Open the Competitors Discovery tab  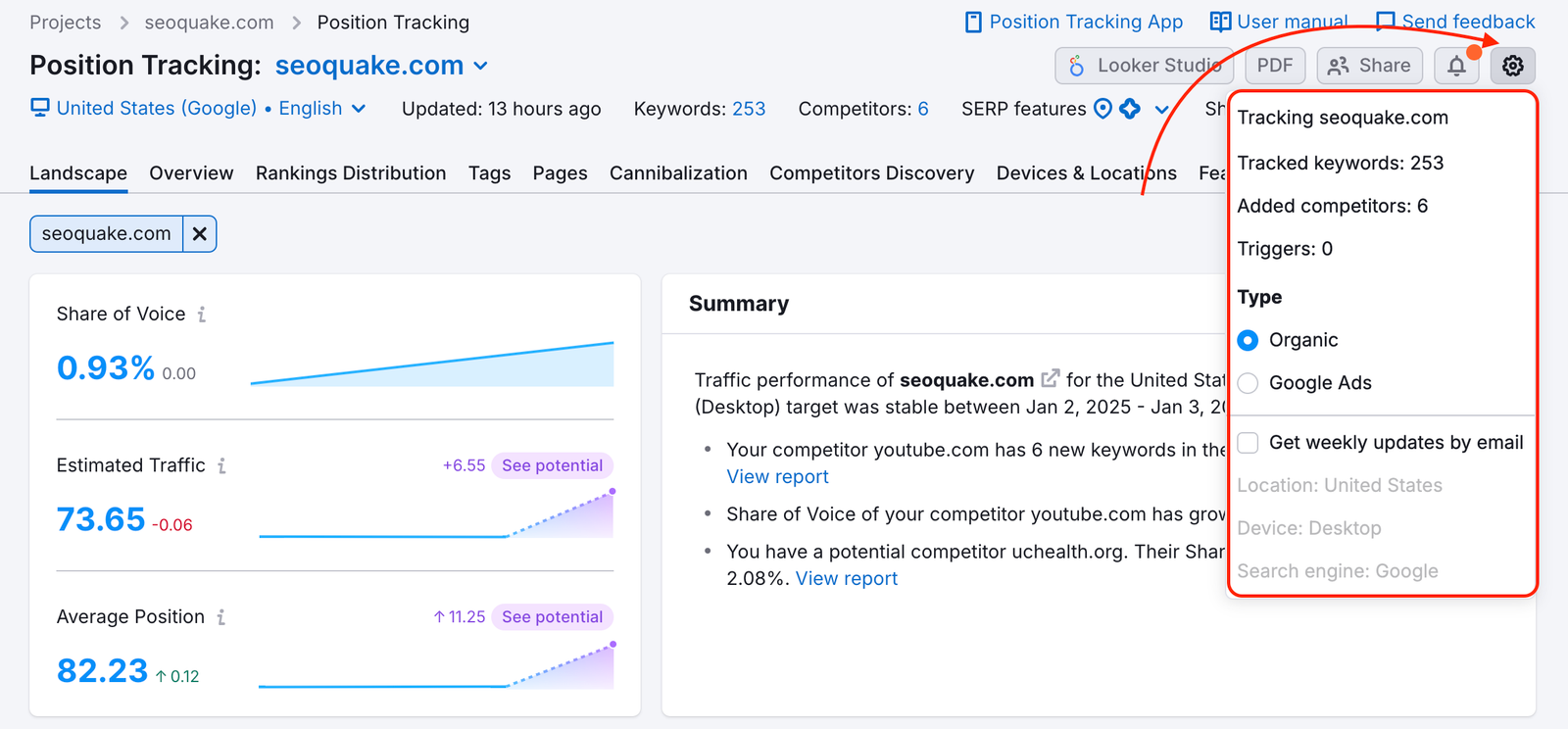(x=872, y=173)
